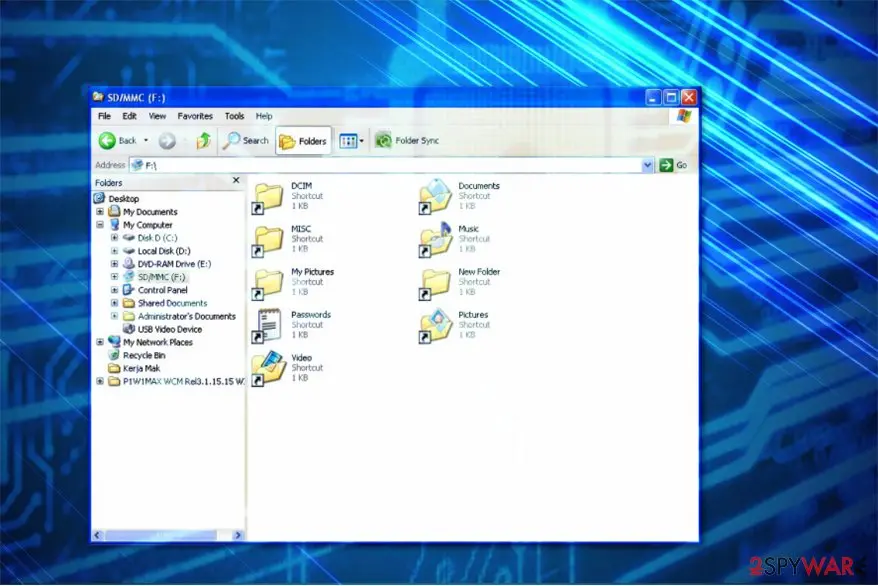Select Disk D (C:) drive icon
This screenshot has width=878, height=586.
coord(129,238)
